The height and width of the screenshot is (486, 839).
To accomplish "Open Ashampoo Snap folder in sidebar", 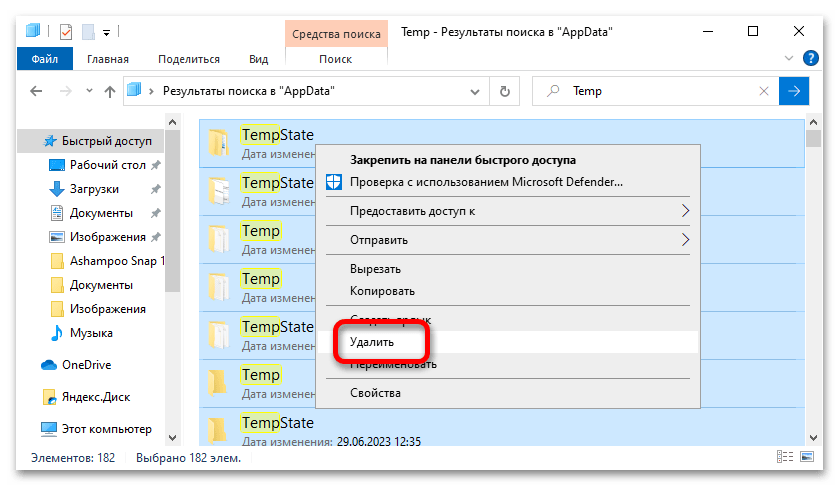I will click(117, 261).
